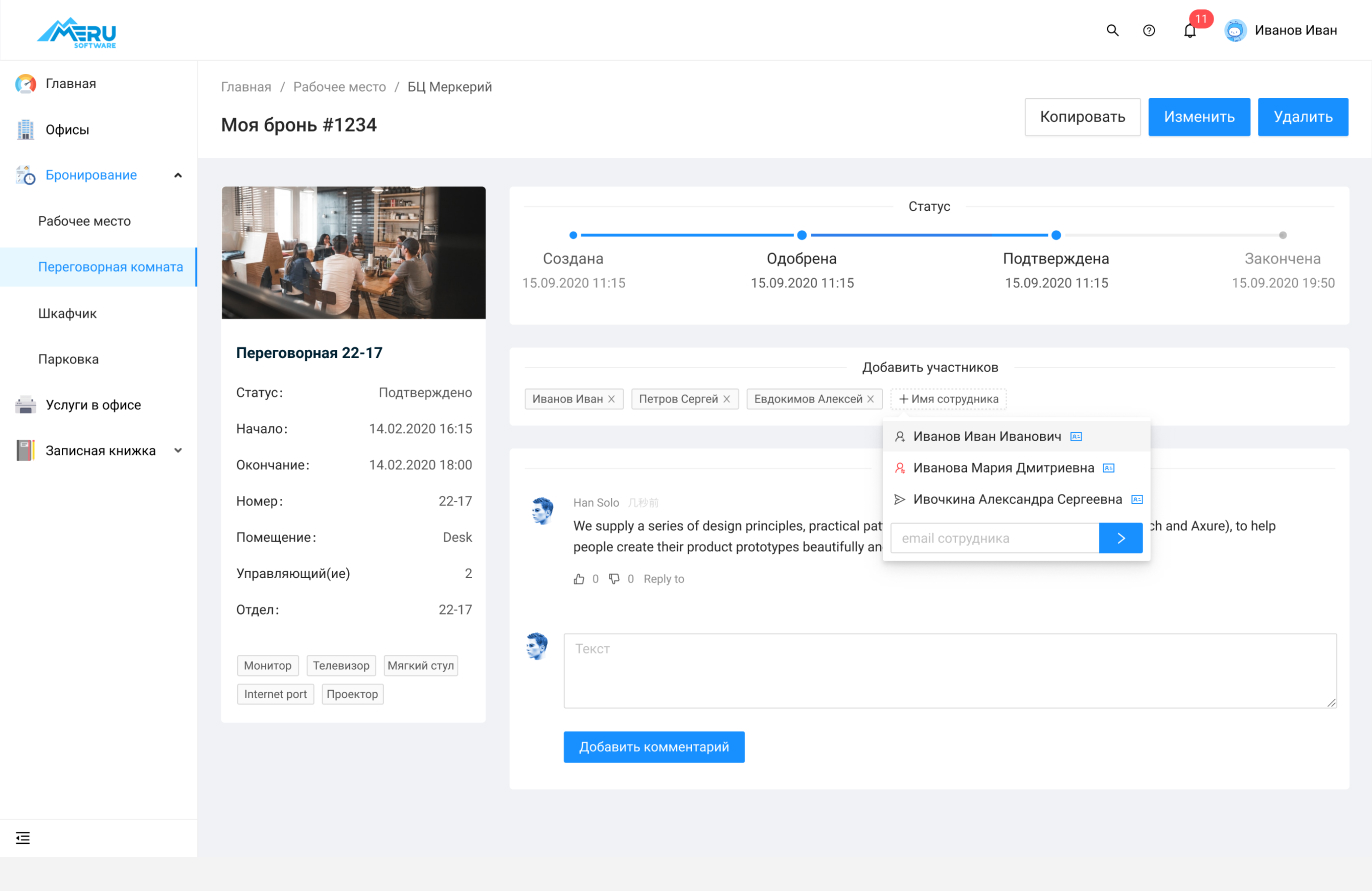The image size is (1372, 891).
Task: Click the Имя сотрудника add tag field
Action: [949, 399]
